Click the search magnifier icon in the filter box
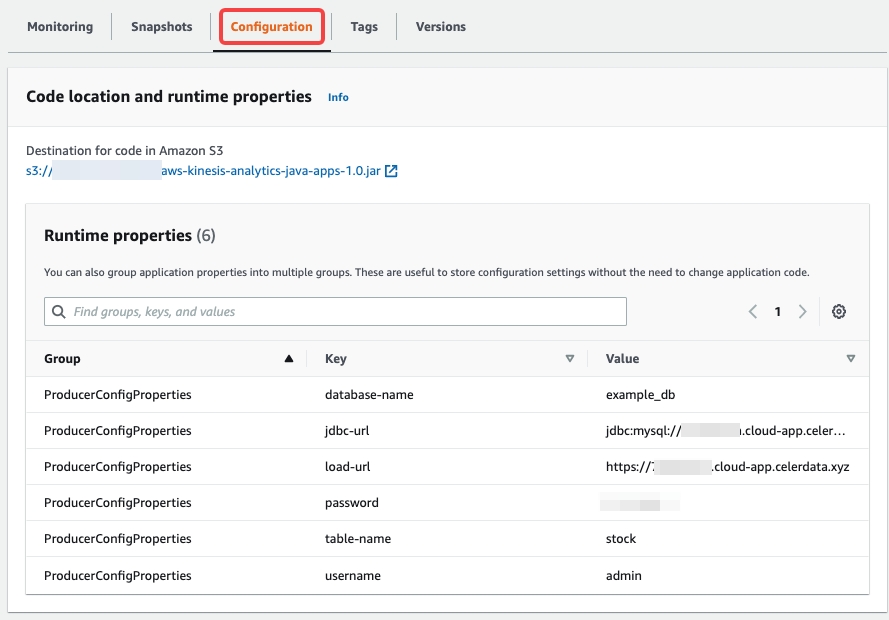 point(59,312)
